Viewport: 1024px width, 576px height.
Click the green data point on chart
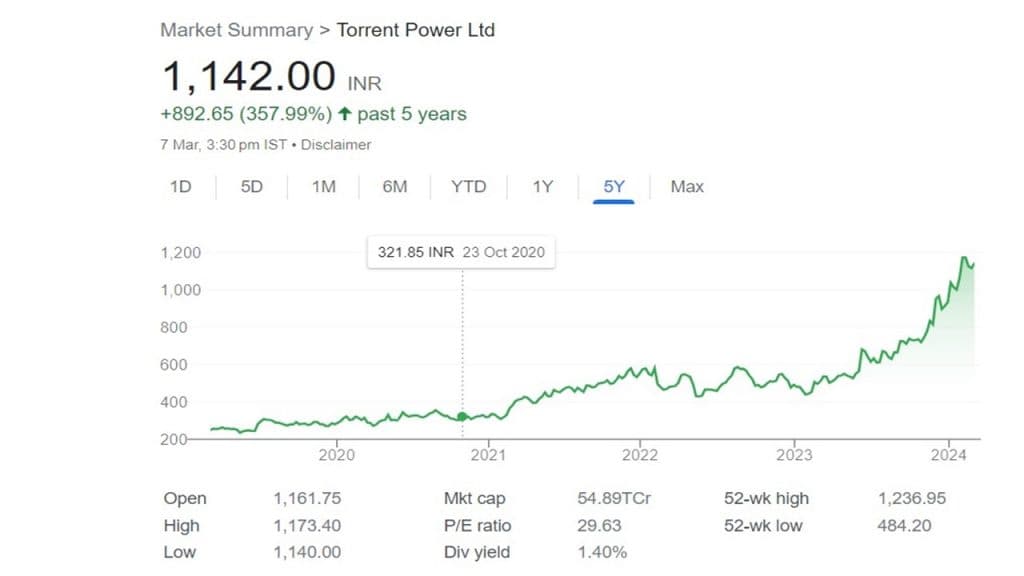(462, 417)
